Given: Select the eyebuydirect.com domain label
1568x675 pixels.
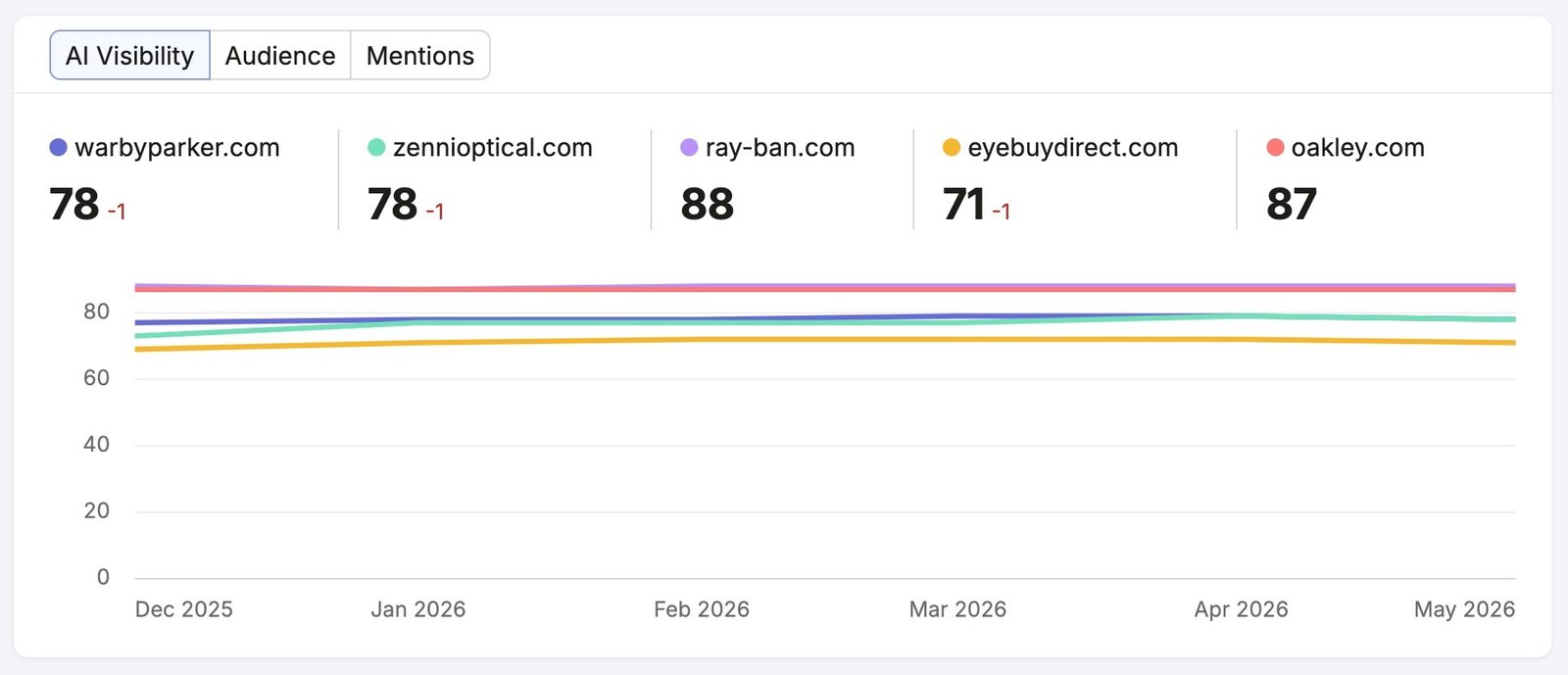Looking at the screenshot, I should pyautogui.click(x=1073, y=148).
